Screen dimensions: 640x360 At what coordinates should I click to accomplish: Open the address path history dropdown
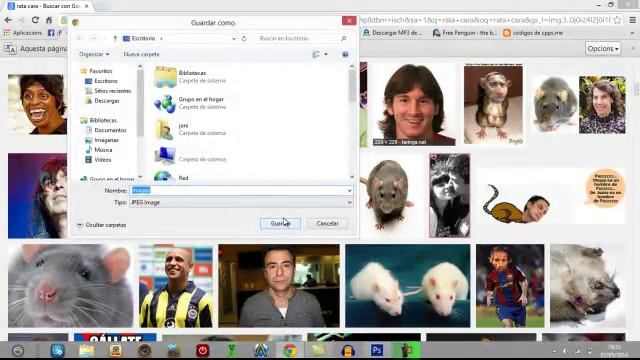[x=233, y=38]
